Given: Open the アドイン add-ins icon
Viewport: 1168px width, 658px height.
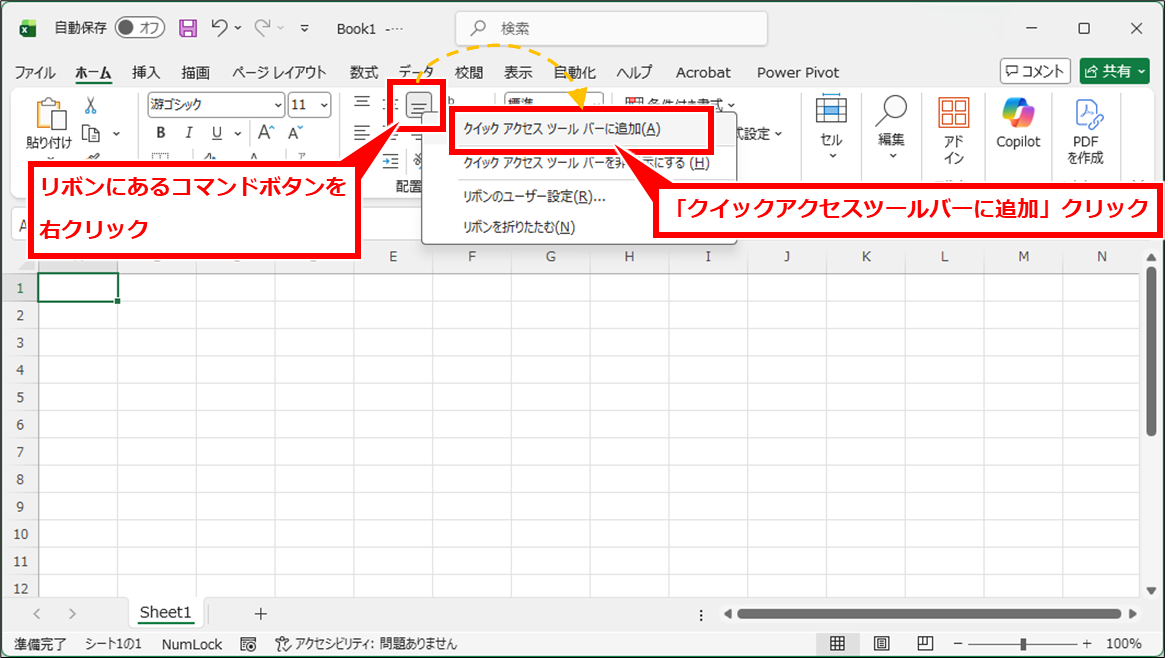Looking at the screenshot, I should pos(953,130).
